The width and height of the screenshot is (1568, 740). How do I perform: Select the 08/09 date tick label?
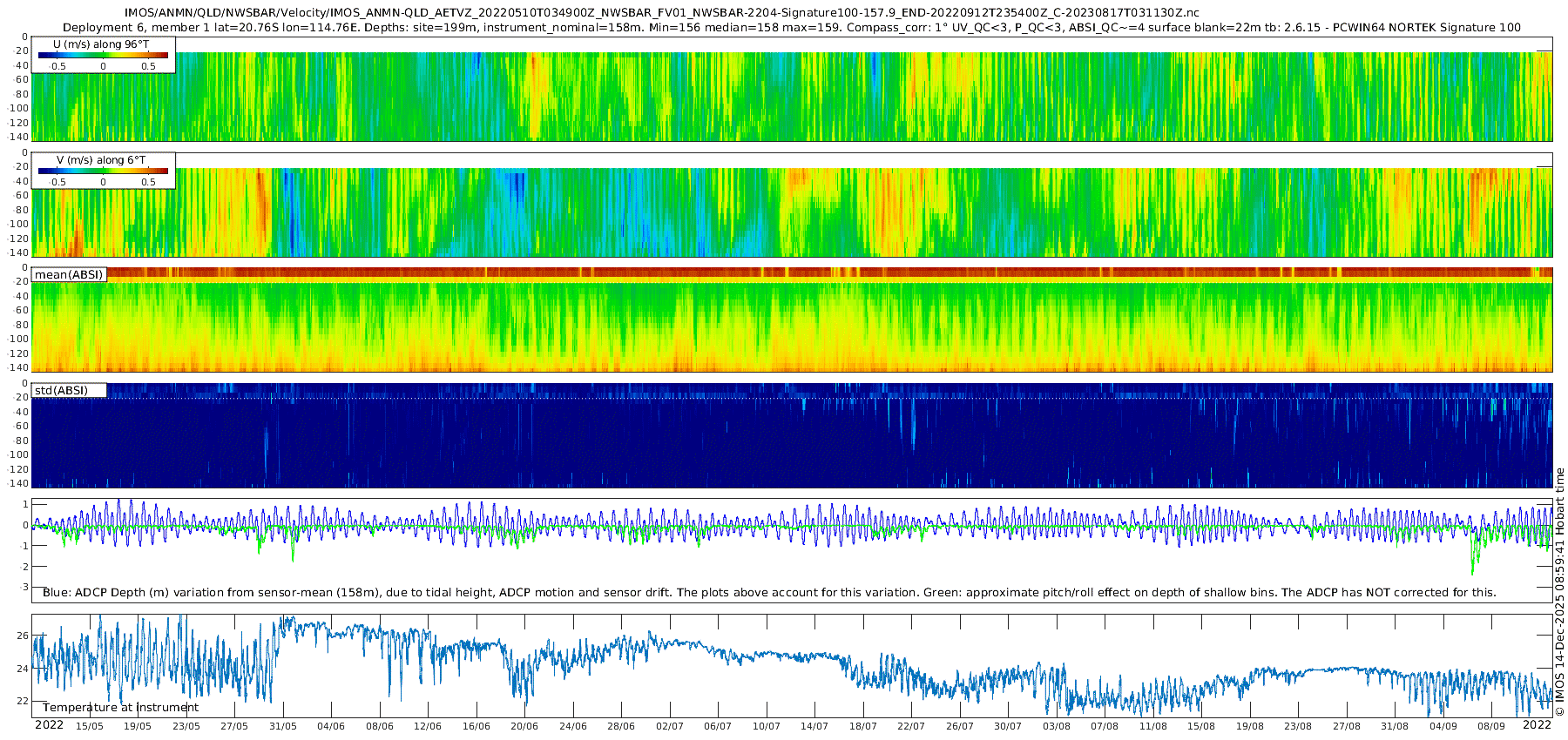click(1490, 726)
